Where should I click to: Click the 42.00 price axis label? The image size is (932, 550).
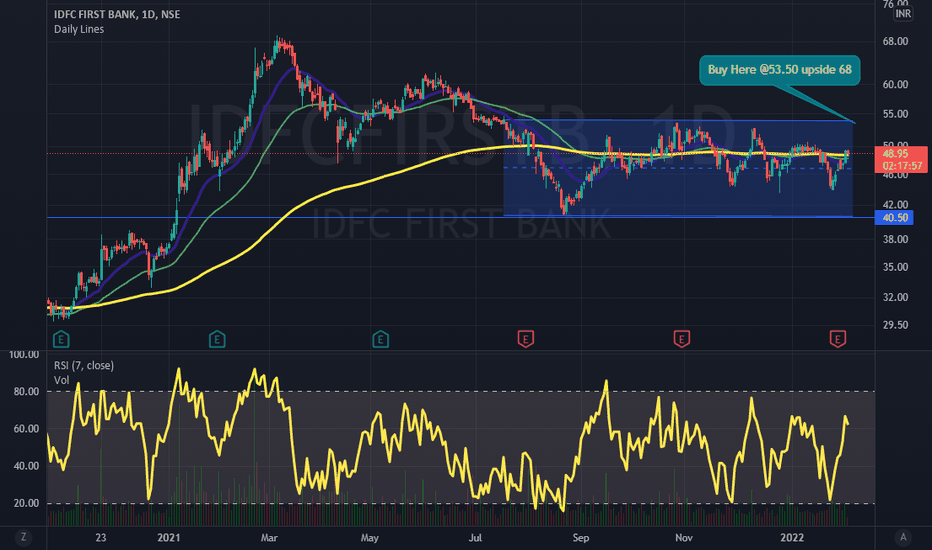[895, 205]
